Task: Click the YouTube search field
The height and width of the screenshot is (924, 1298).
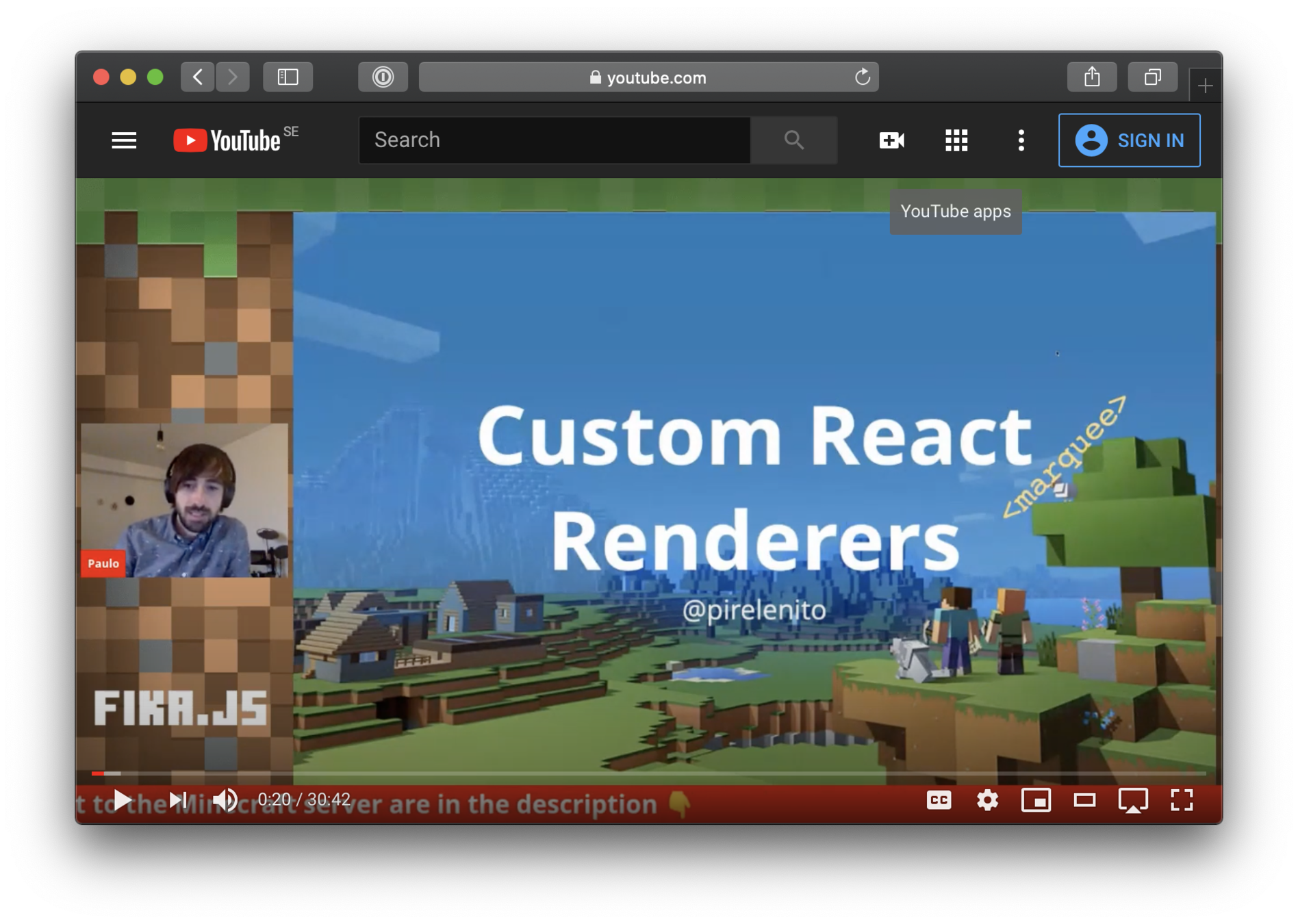Action: click(x=555, y=140)
